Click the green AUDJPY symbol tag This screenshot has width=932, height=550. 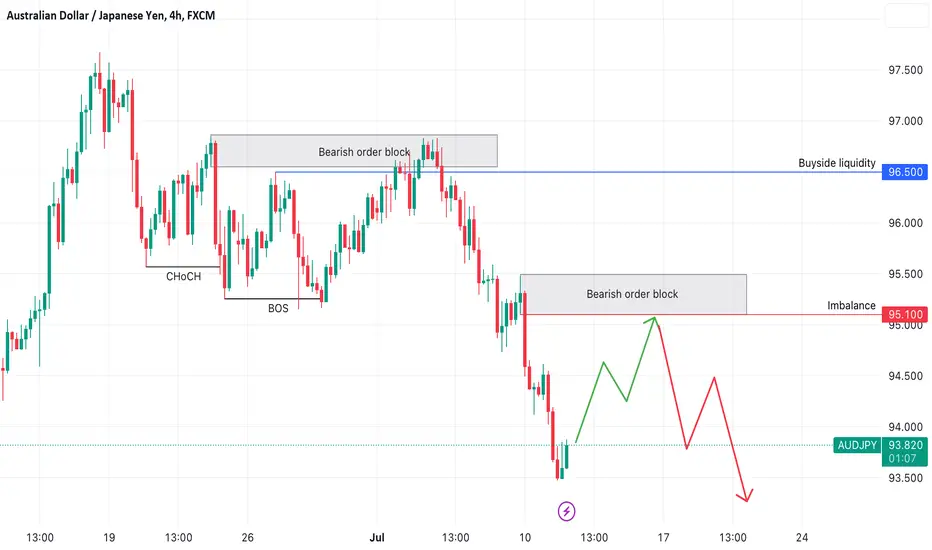pyautogui.click(x=857, y=445)
